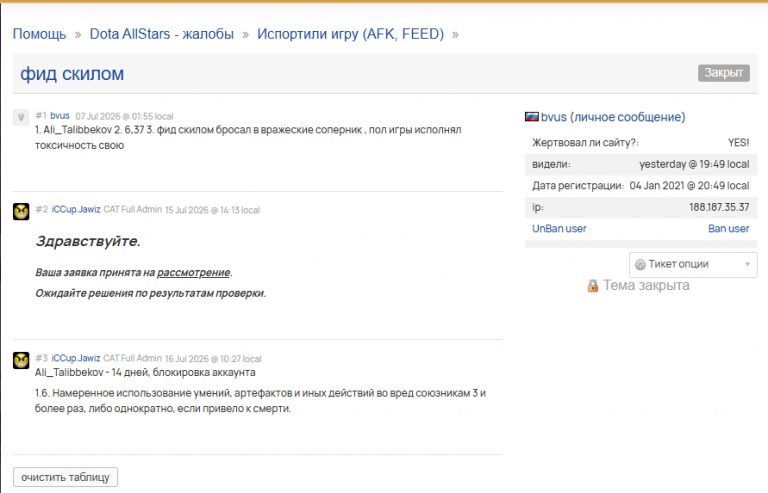The height and width of the screenshot is (493, 768).
Task: Click the #3 post number anchor
Action: coord(41,358)
